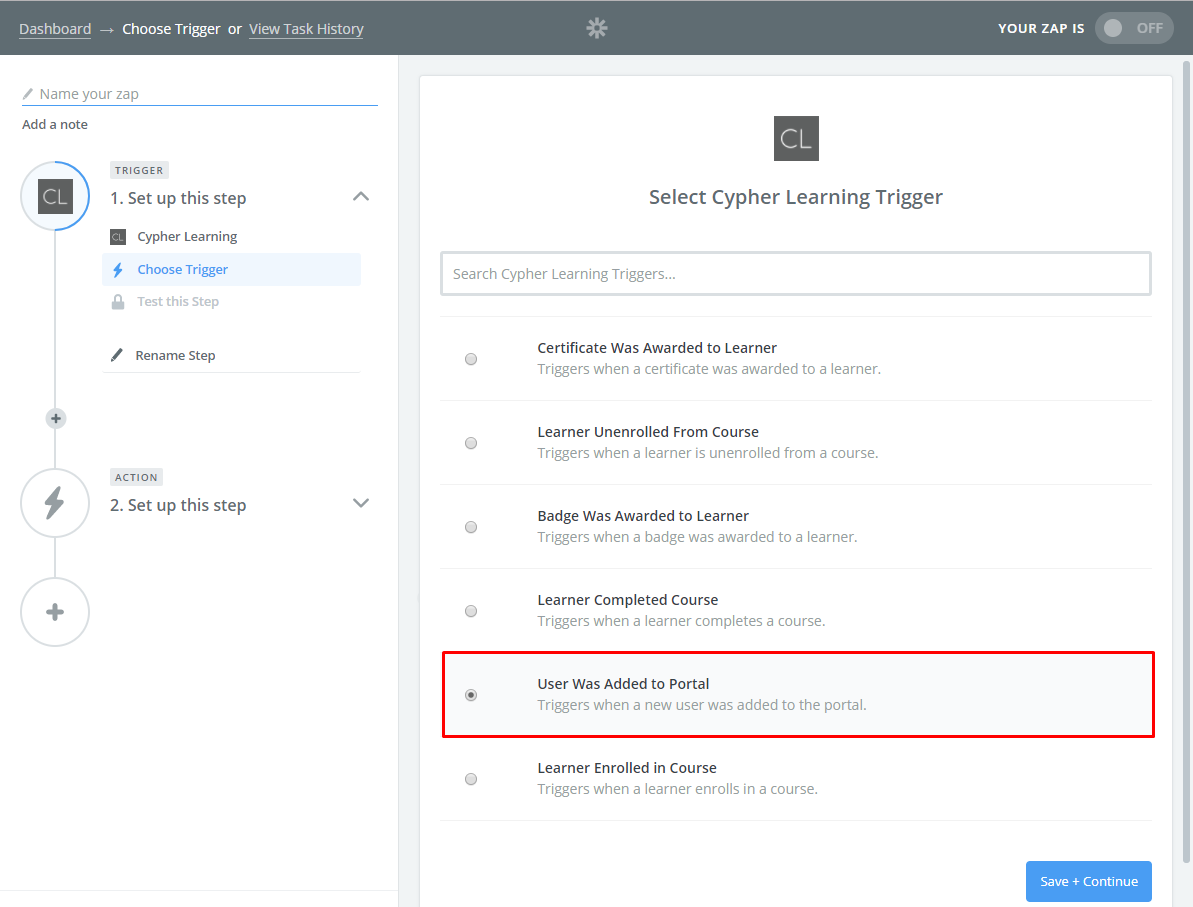Click the CL trigger step circle icon
Viewport: 1193px width, 907px height.
(x=55, y=196)
